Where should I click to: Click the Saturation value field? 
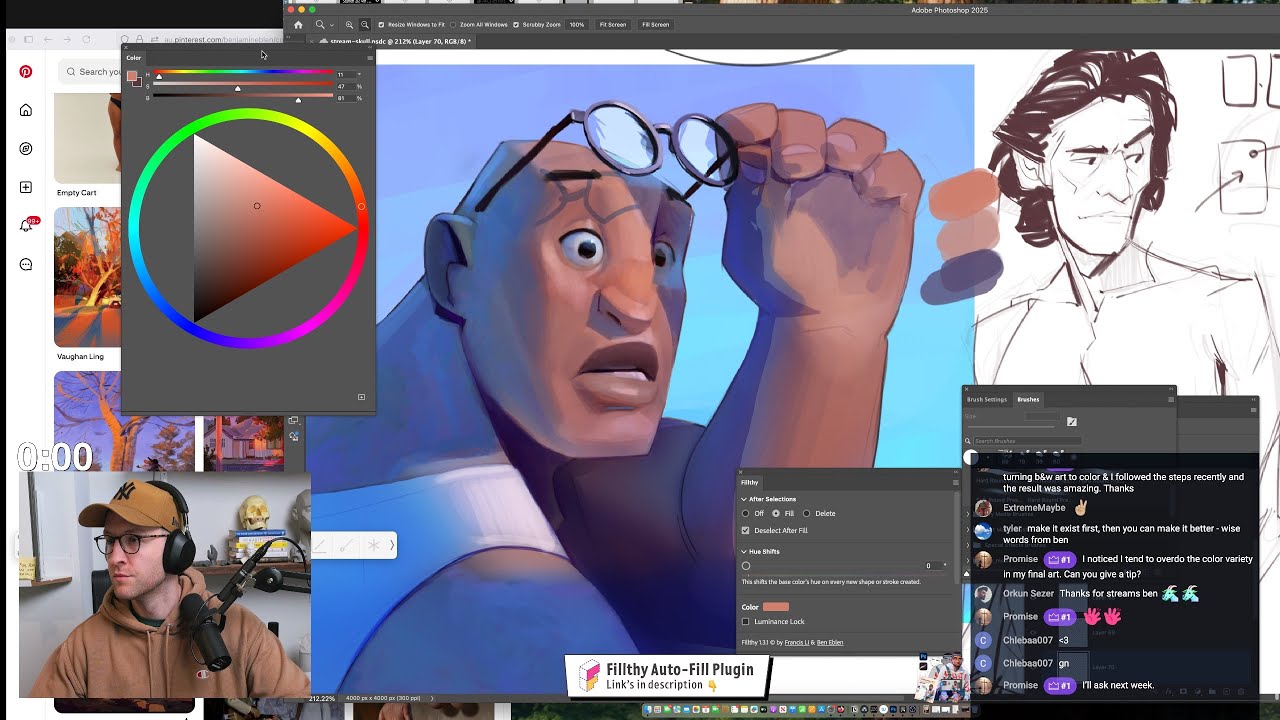pos(344,86)
